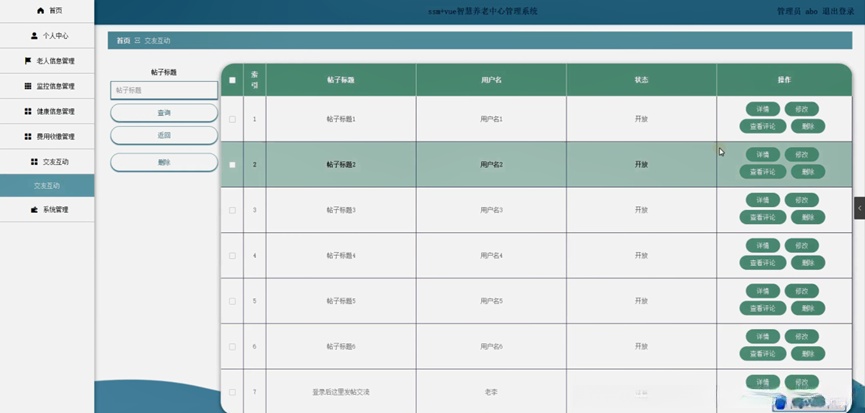Go to 首页 in the breadcrumb
The image size is (865, 413).
123,41
